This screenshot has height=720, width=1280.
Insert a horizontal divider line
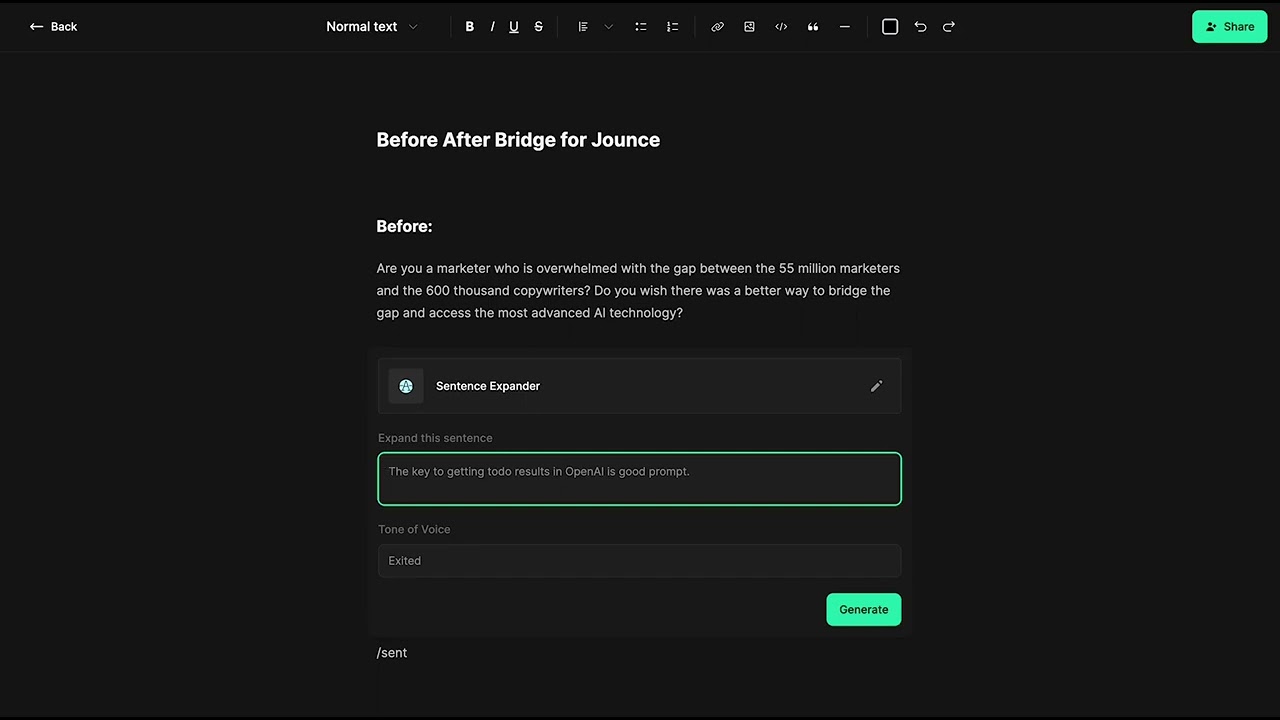click(x=844, y=27)
